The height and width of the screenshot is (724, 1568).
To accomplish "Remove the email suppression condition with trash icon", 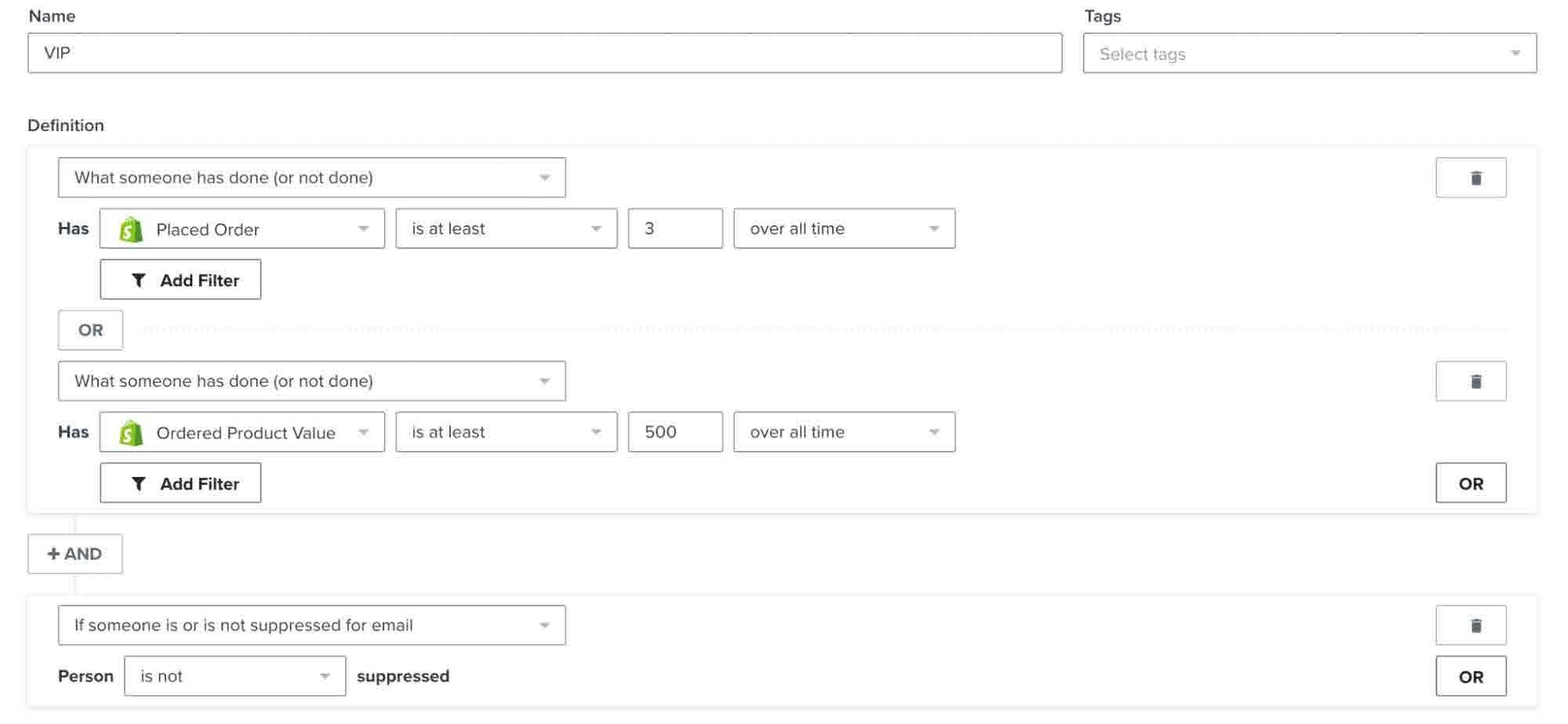I will pyautogui.click(x=1470, y=625).
